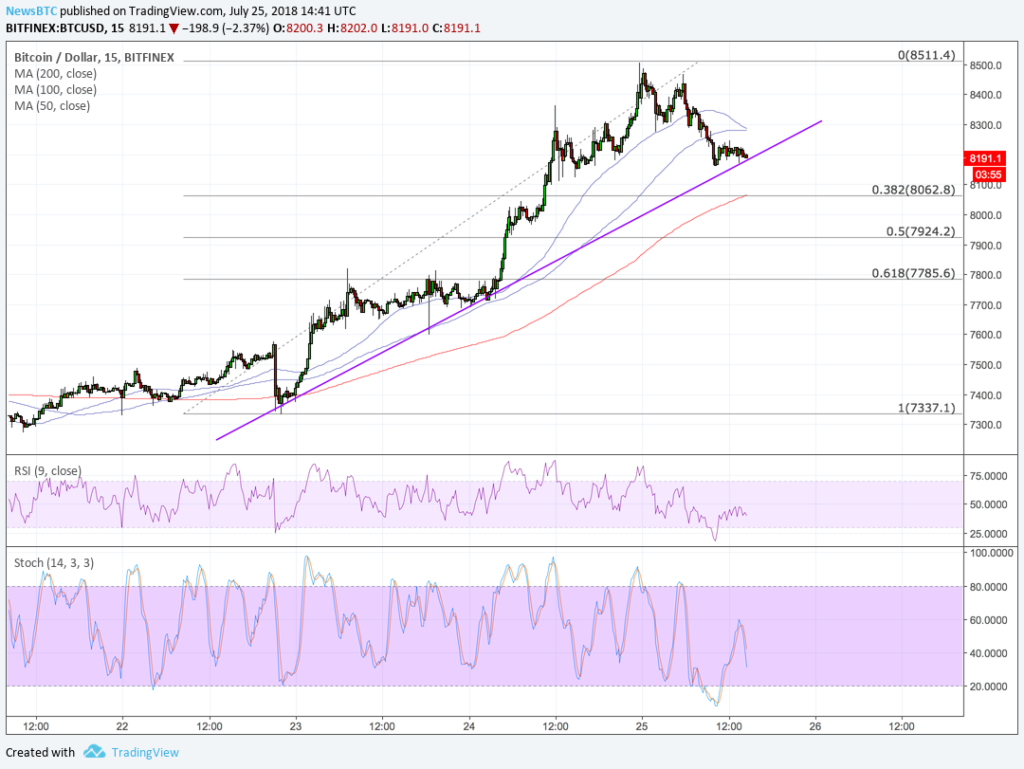The height and width of the screenshot is (769, 1024).
Task: Toggle the MA (50, close) indicator
Action: pyautogui.click(x=52, y=105)
